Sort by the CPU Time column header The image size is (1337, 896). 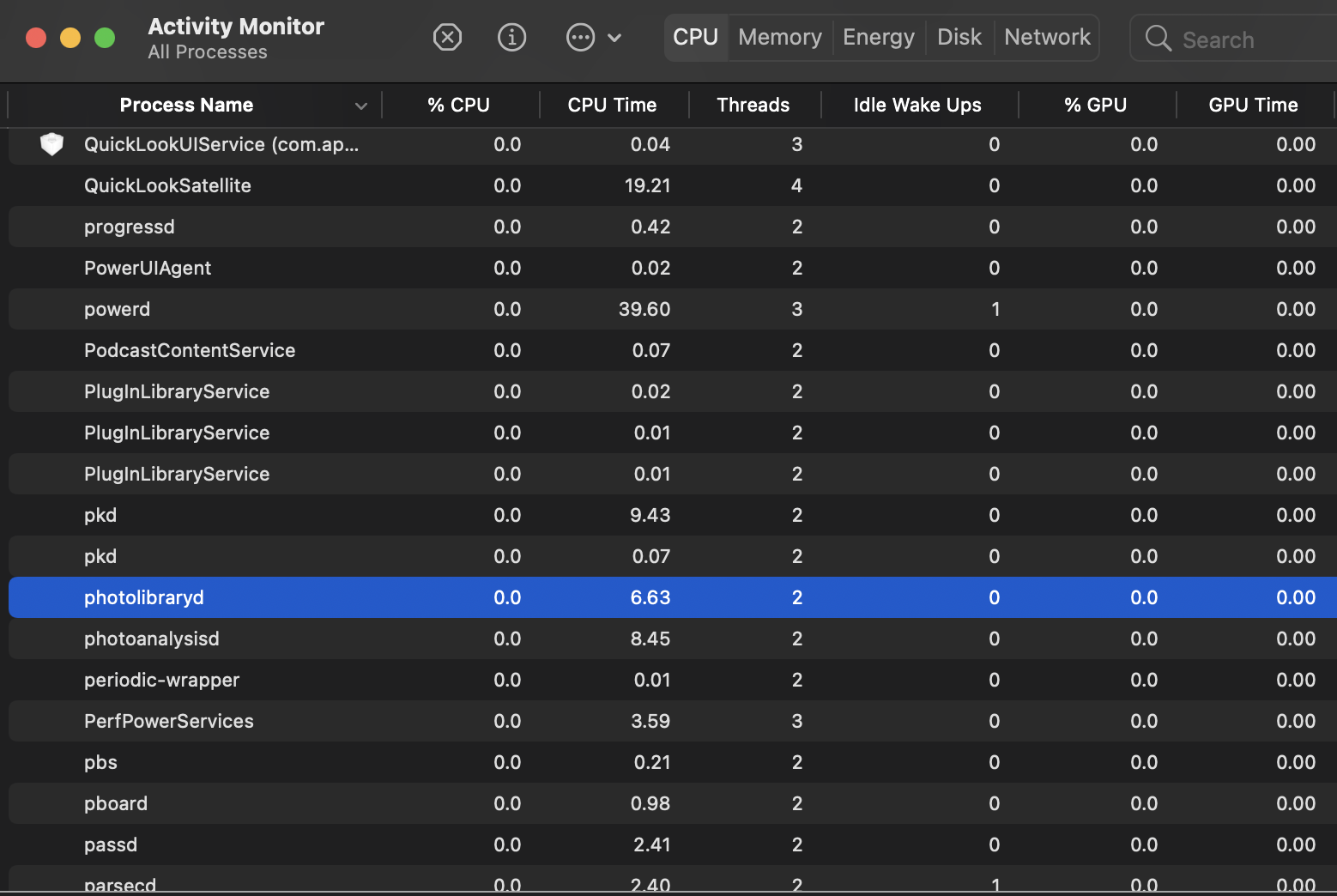coord(612,106)
